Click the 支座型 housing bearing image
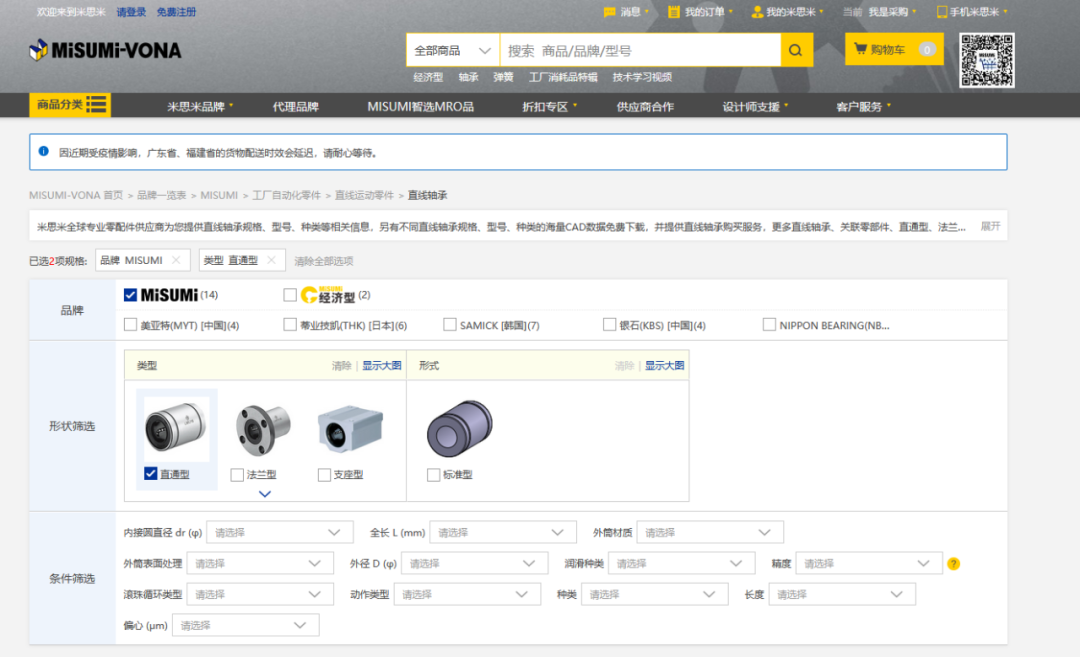The height and width of the screenshot is (657, 1080). 350,428
